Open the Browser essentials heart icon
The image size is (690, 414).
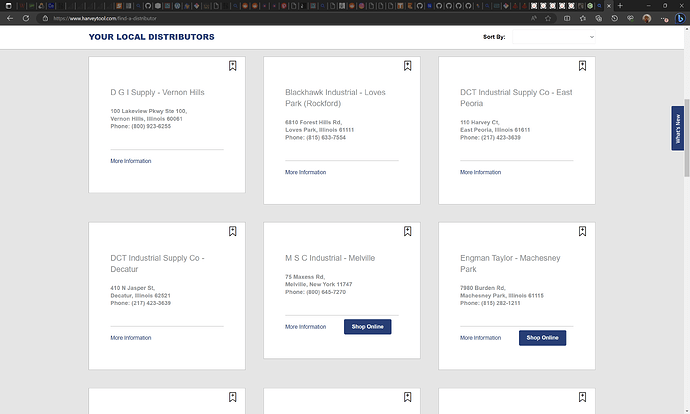[x=630, y=18]
